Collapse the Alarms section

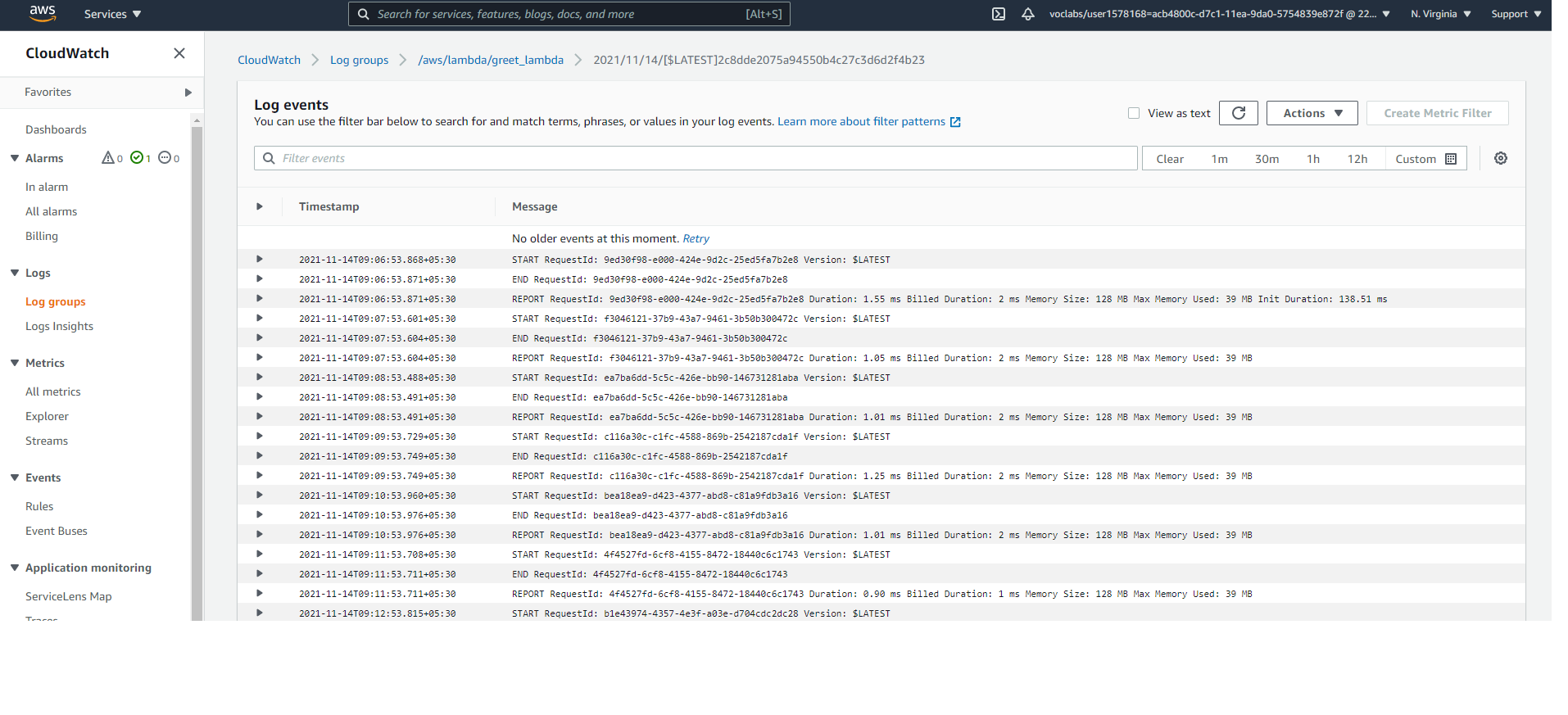(x=15, y=158)
